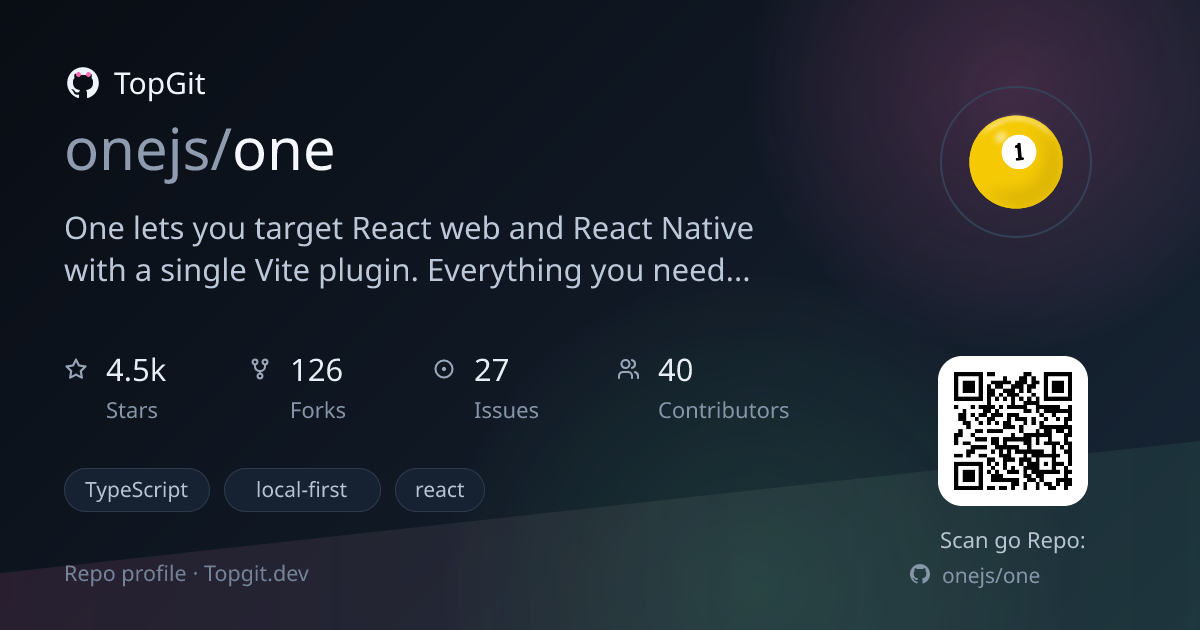Click the star icon beside 4.5k

[76, 370]
